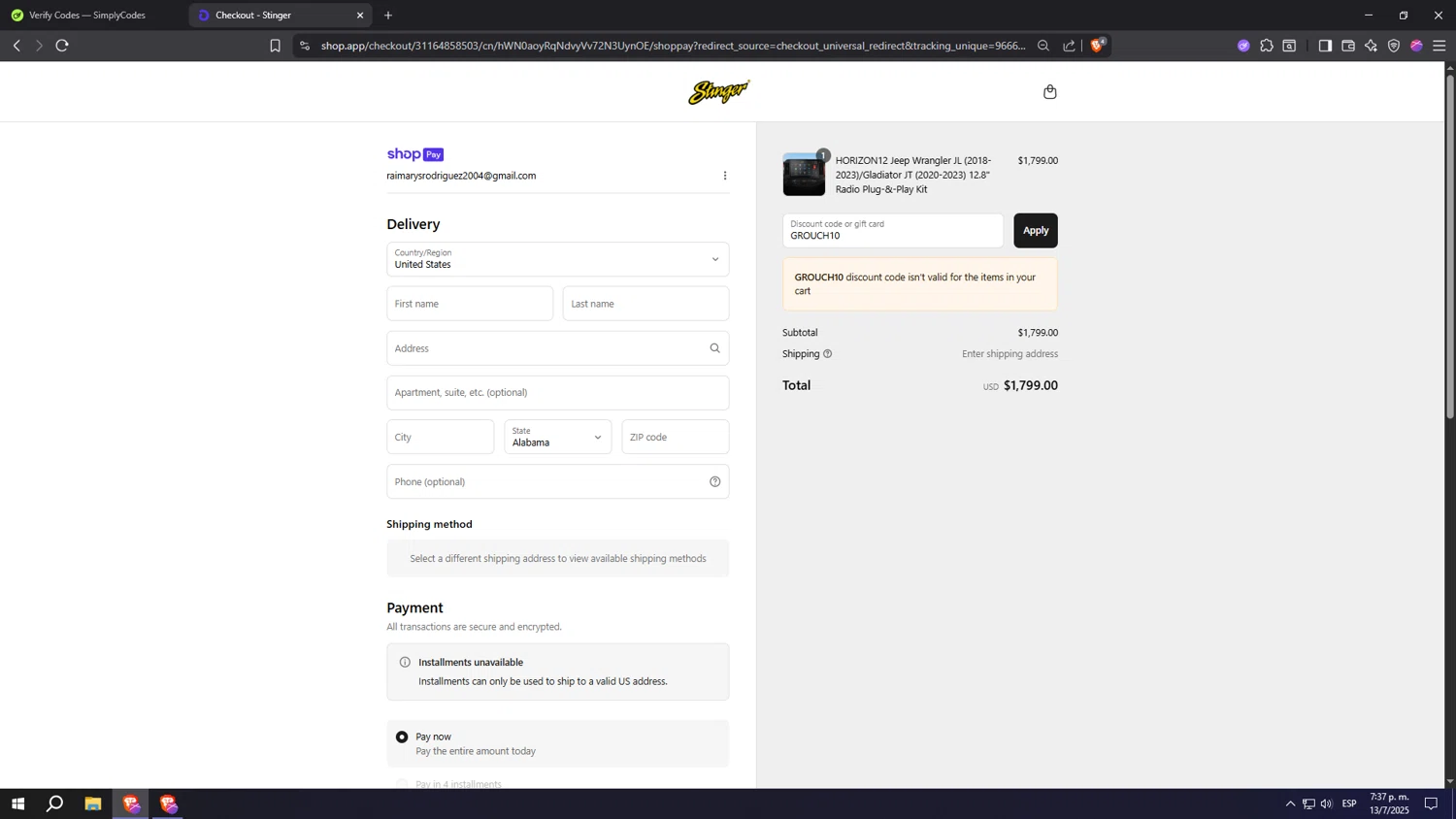Click the ESP language indicator
The height and width of the screenshot is (819, 1456).
1349,803
